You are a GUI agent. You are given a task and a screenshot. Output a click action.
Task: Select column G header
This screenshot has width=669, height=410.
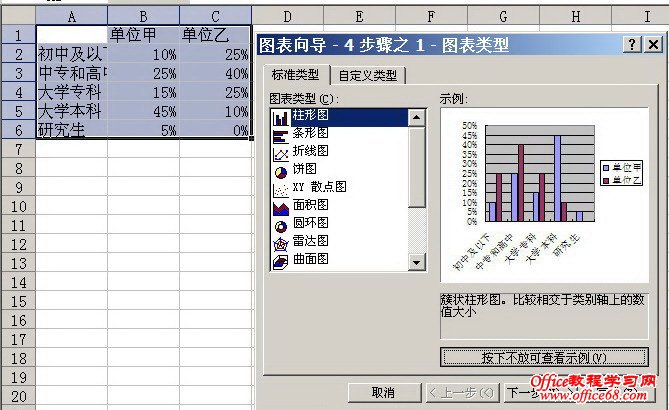click(503, 16)
